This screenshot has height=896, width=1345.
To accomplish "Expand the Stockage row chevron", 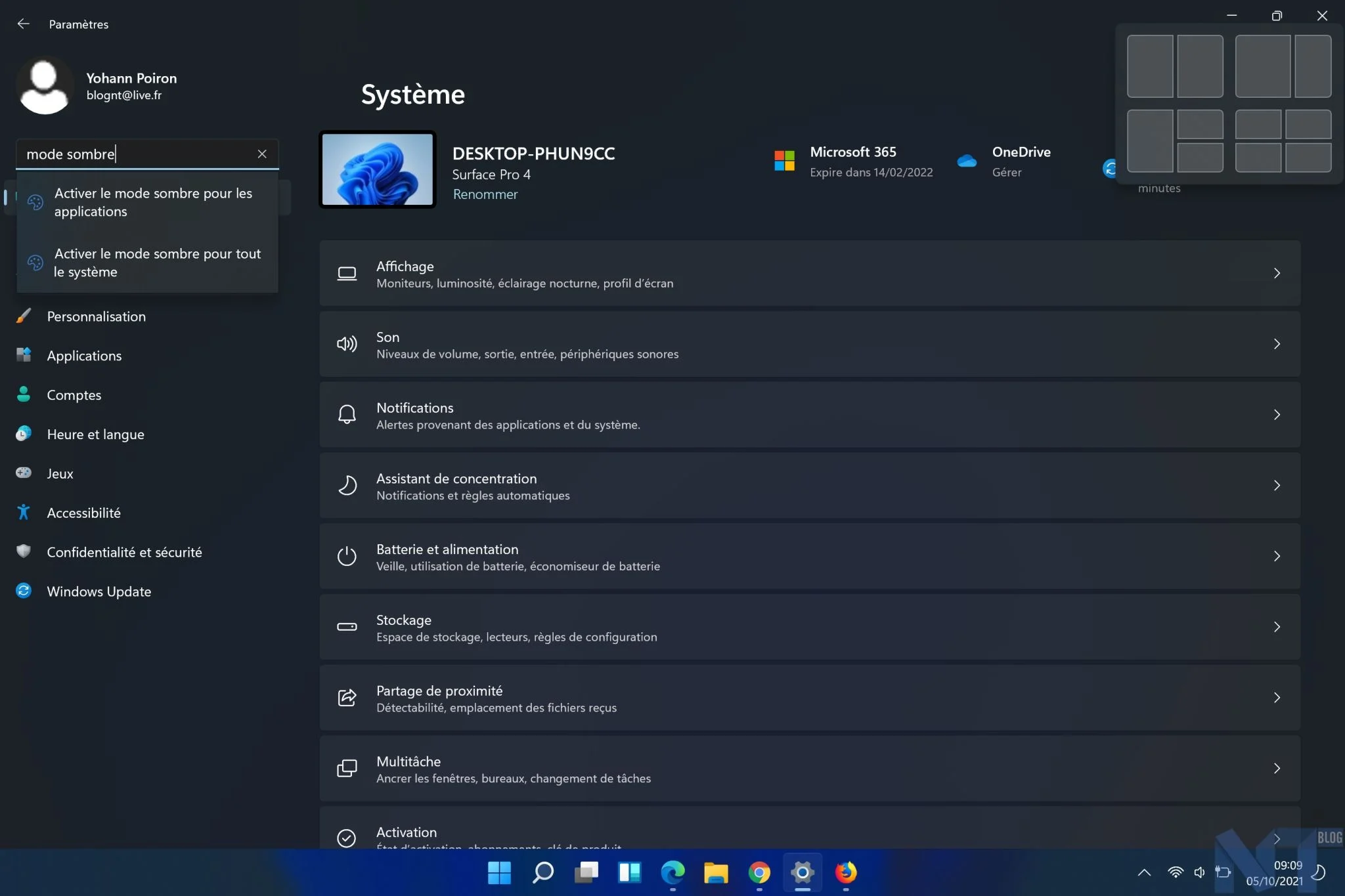I will click(x=1277, y=627).
